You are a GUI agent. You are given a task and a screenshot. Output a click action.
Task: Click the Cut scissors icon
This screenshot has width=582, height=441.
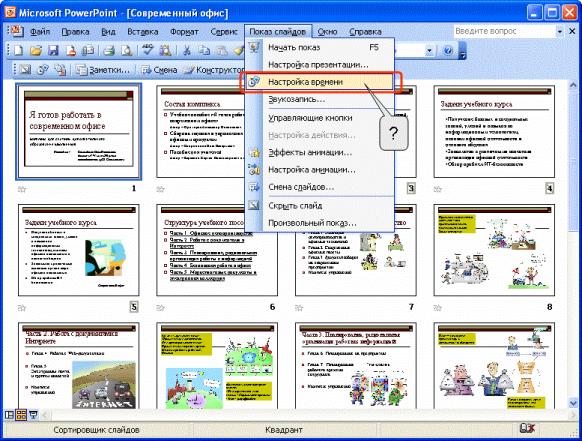pyautogui.click(x=187, y=50)
